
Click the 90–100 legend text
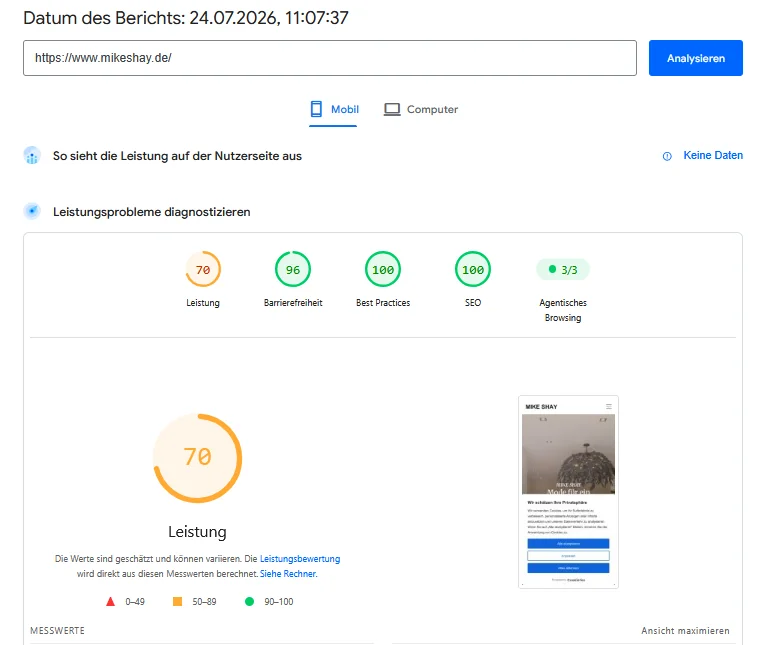coord(279,602)
